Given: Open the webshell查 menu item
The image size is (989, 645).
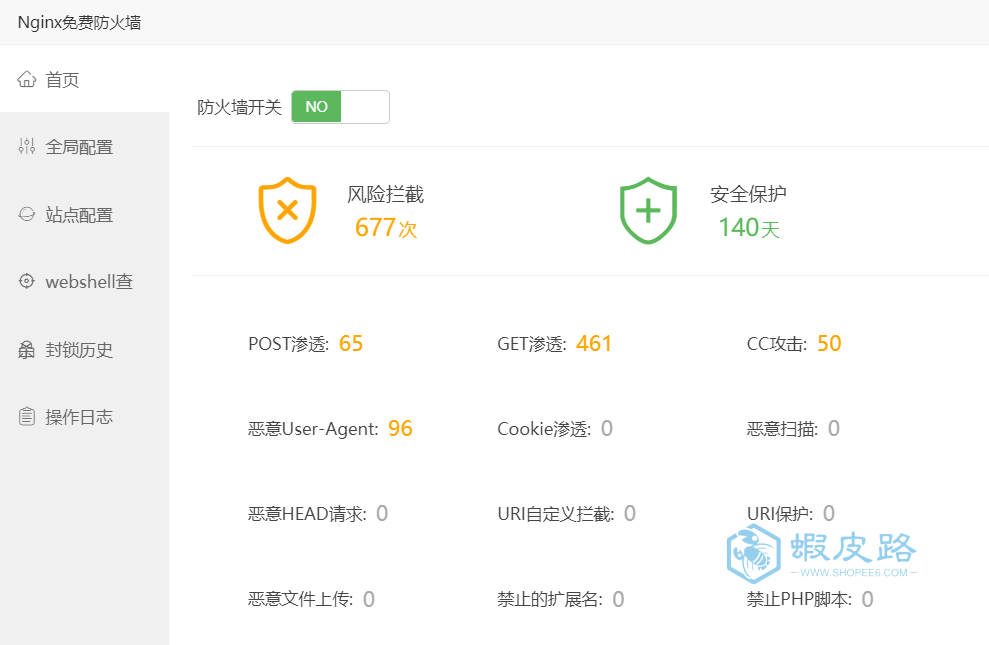Looking at the screenshot, I should click(x=85, y=282).
